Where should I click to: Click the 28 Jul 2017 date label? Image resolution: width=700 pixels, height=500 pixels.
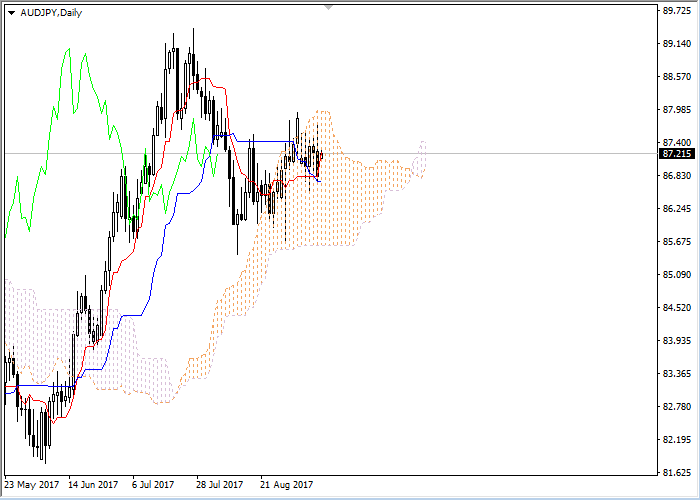point(220,484)
